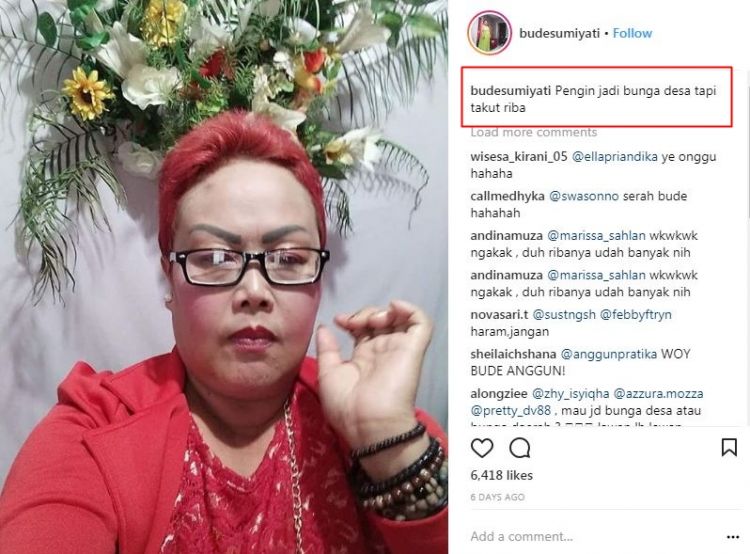Click the red-haired woman selfie photo
The width and height of the screenshot is (750, 554).
point(224,277)
